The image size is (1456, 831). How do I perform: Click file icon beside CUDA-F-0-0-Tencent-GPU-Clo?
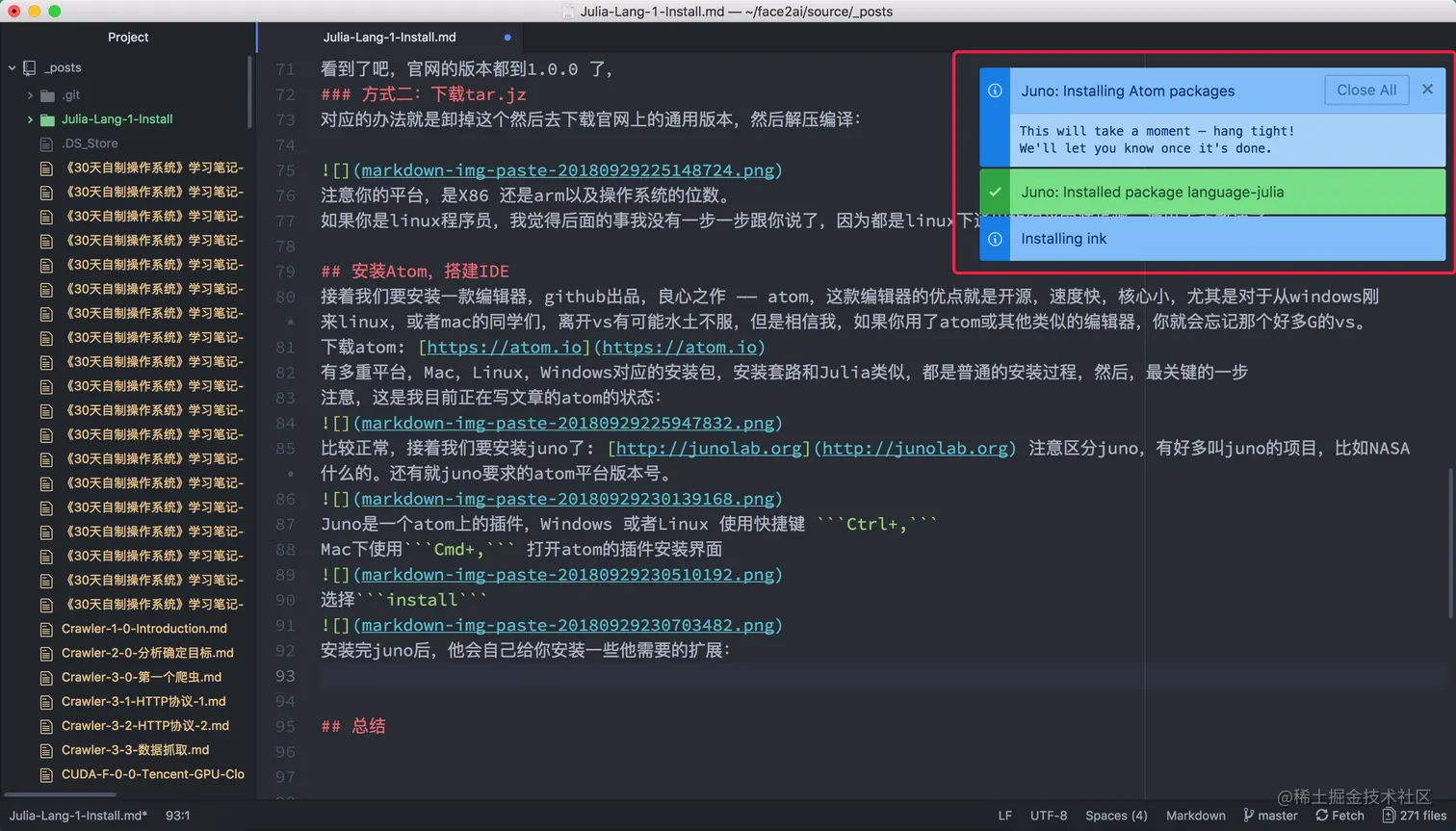coord(46,774)
